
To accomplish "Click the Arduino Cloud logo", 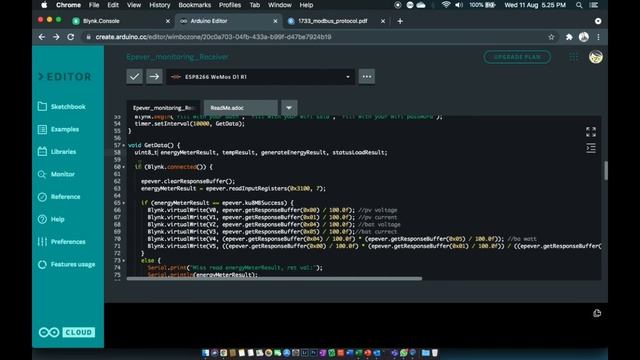I will pyautogui.click(x=67, y=332).
